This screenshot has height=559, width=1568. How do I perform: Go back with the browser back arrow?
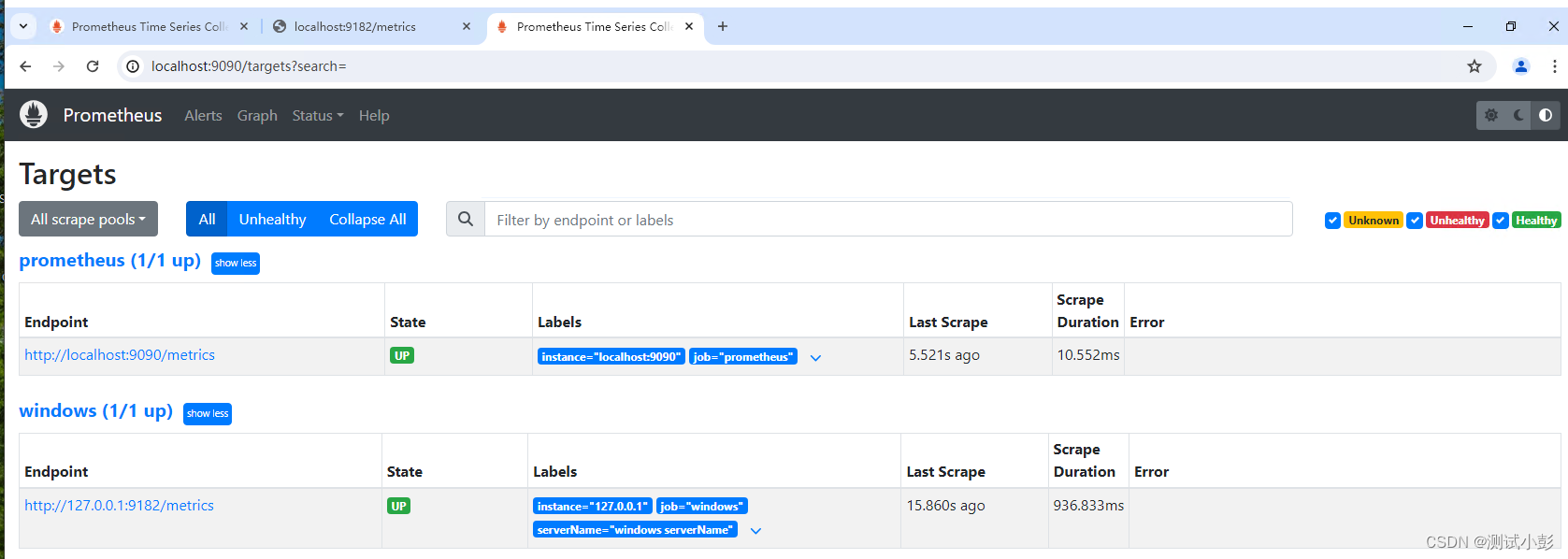(x=25, y=66)
